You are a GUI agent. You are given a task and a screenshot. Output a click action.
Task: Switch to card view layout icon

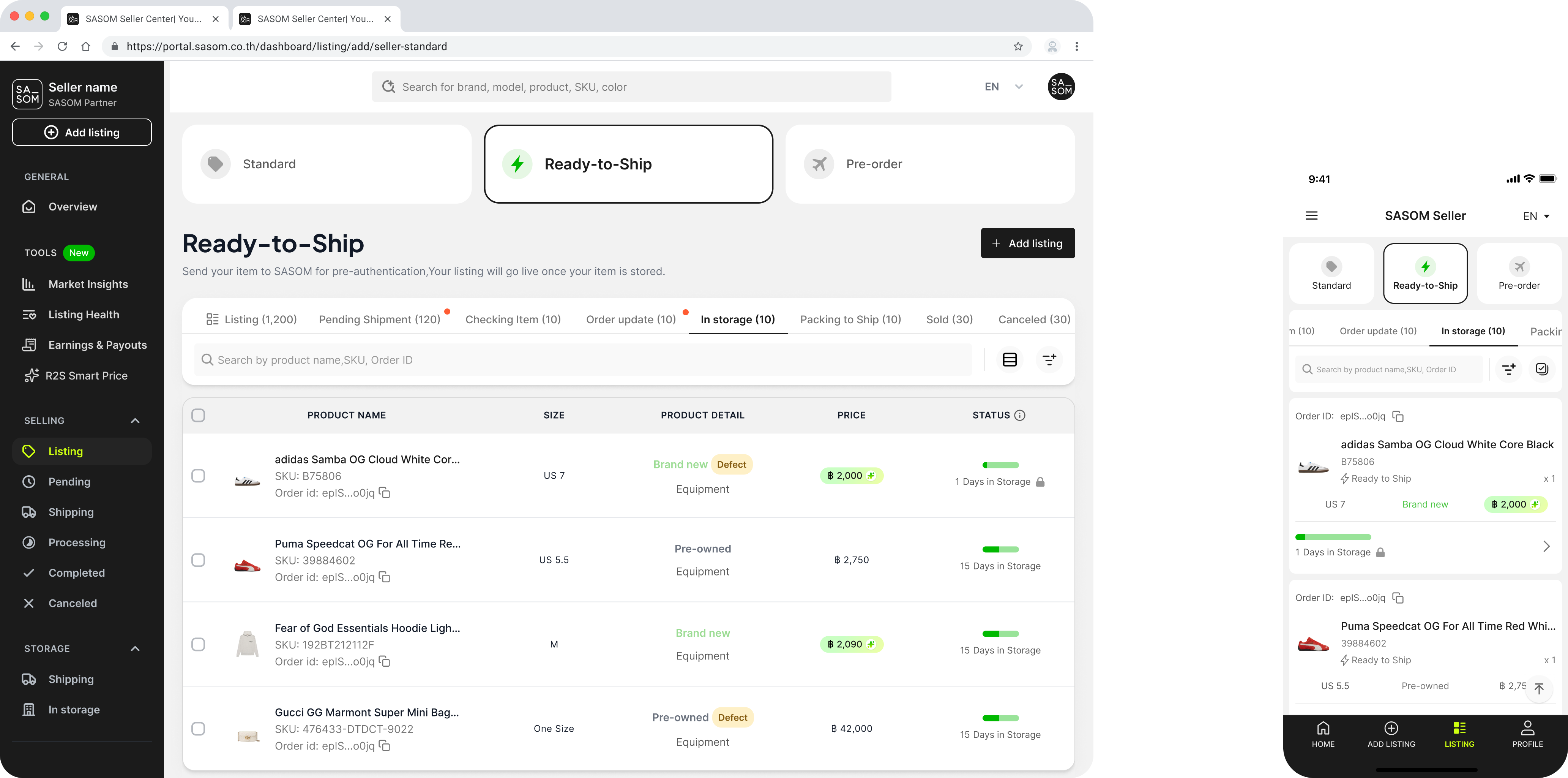pyautogui.click(x=1009, y=360)
